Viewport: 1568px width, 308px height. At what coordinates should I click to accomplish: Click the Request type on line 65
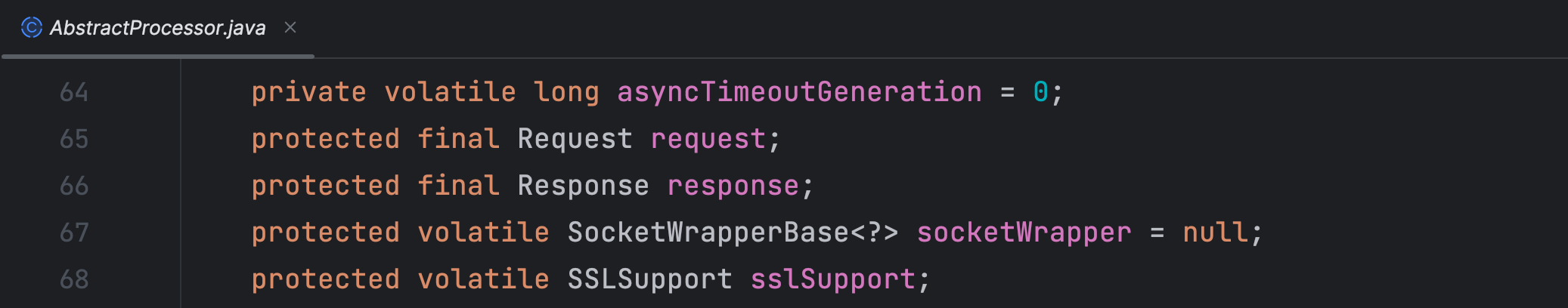tap(575, 139)
